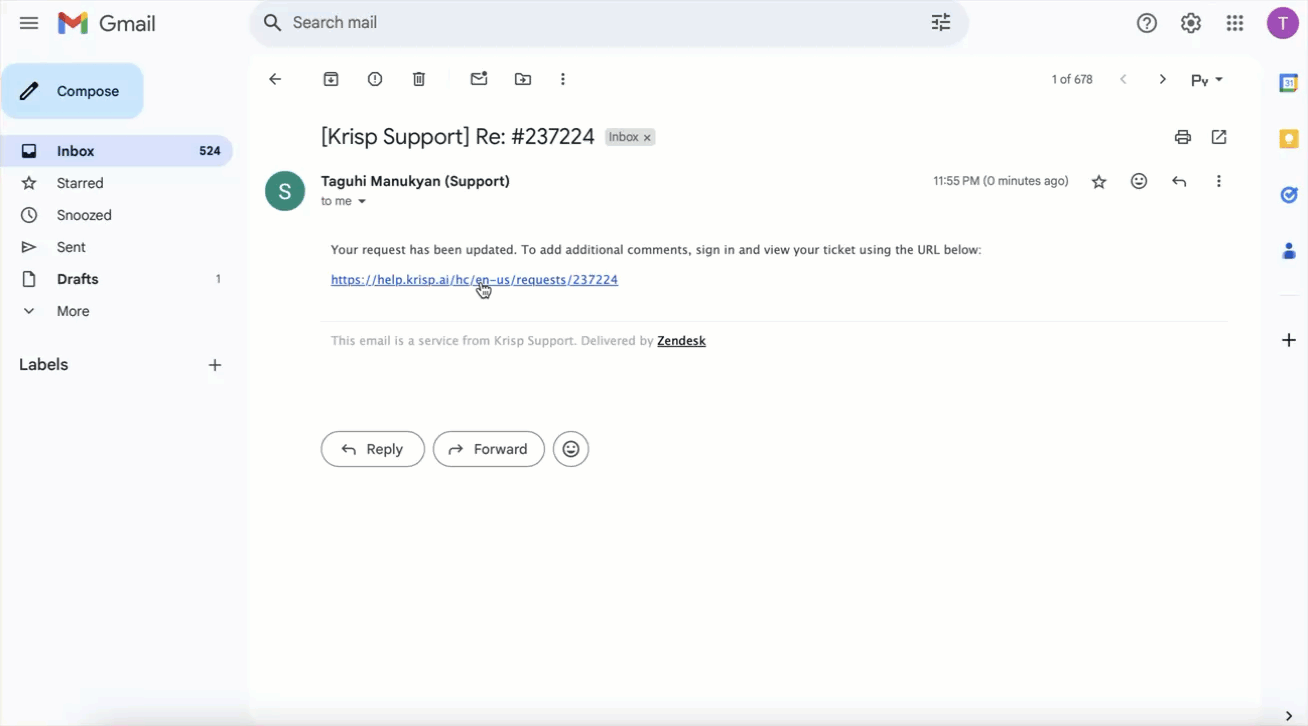Screen dimensions: 1308x726
Task: Go to Inbox folder
Action: [116, 151]
